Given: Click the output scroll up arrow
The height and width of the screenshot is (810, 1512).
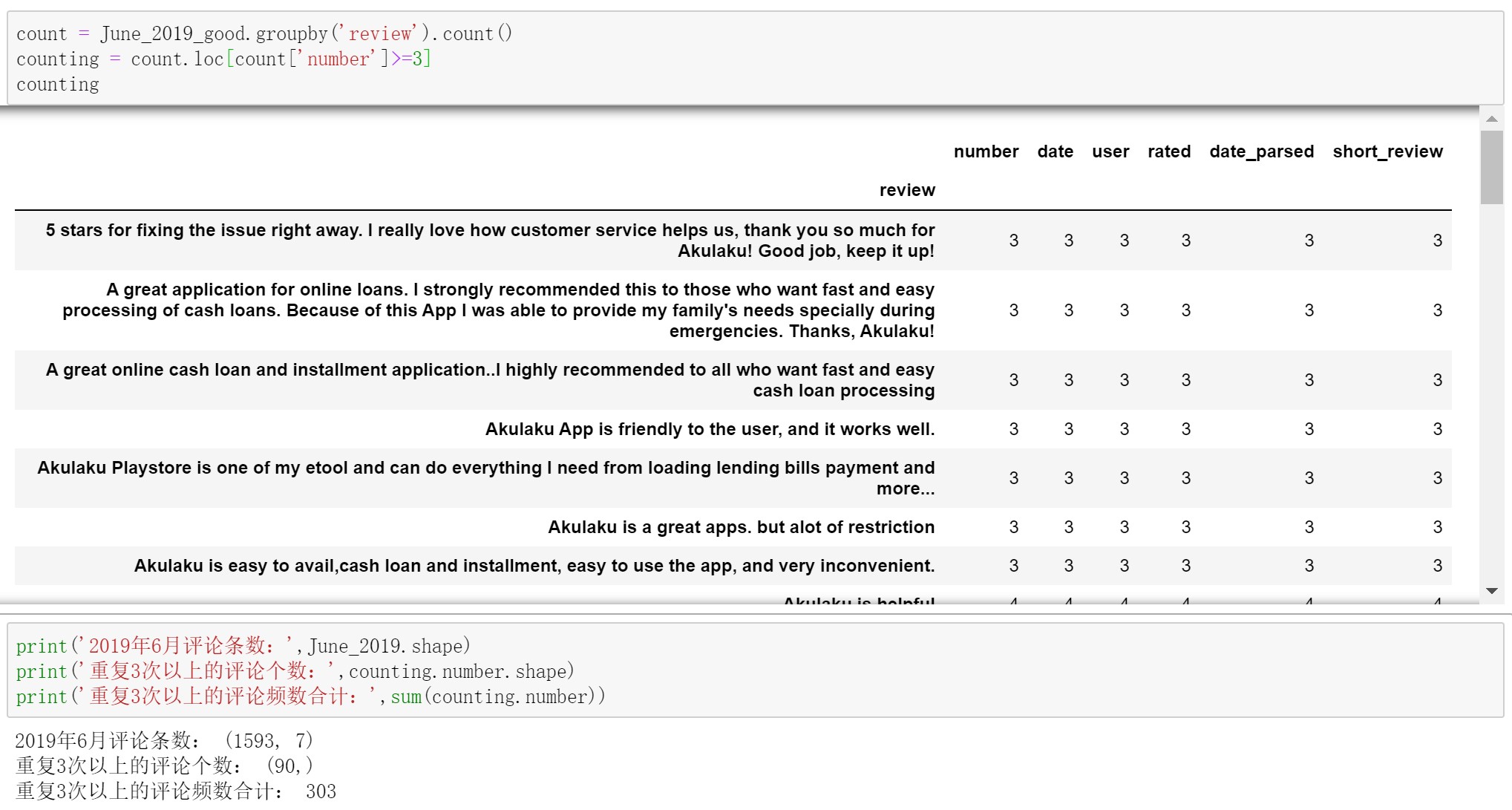Looking at the screenshot, I should 1491,119.
